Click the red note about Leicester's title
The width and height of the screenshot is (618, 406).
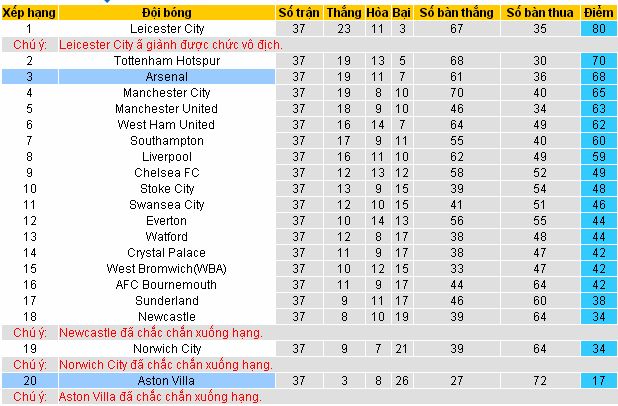(170, 45)
